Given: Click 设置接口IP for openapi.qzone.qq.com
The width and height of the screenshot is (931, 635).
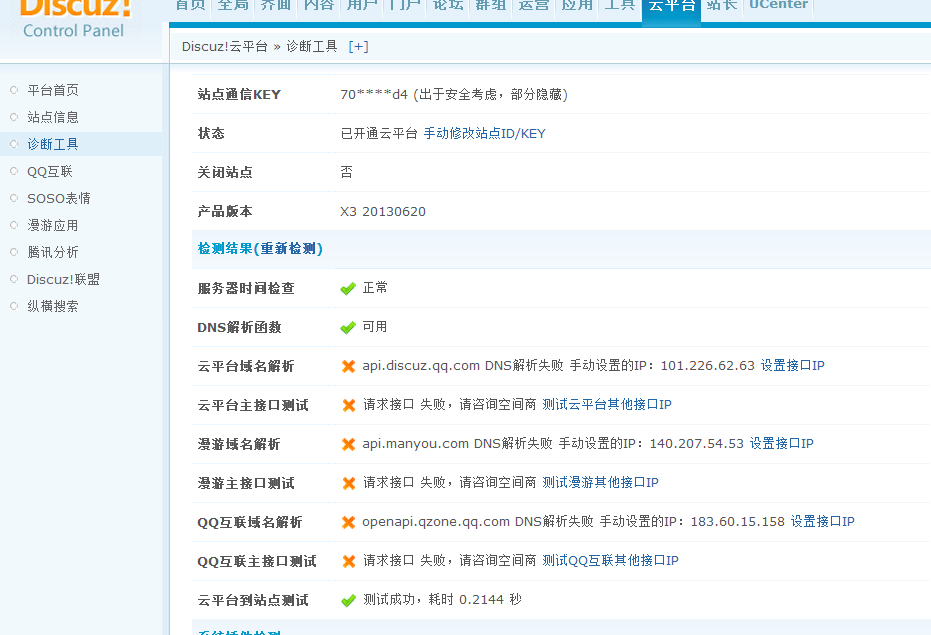Looking at the screenshot, I should (x=822, y=522).
